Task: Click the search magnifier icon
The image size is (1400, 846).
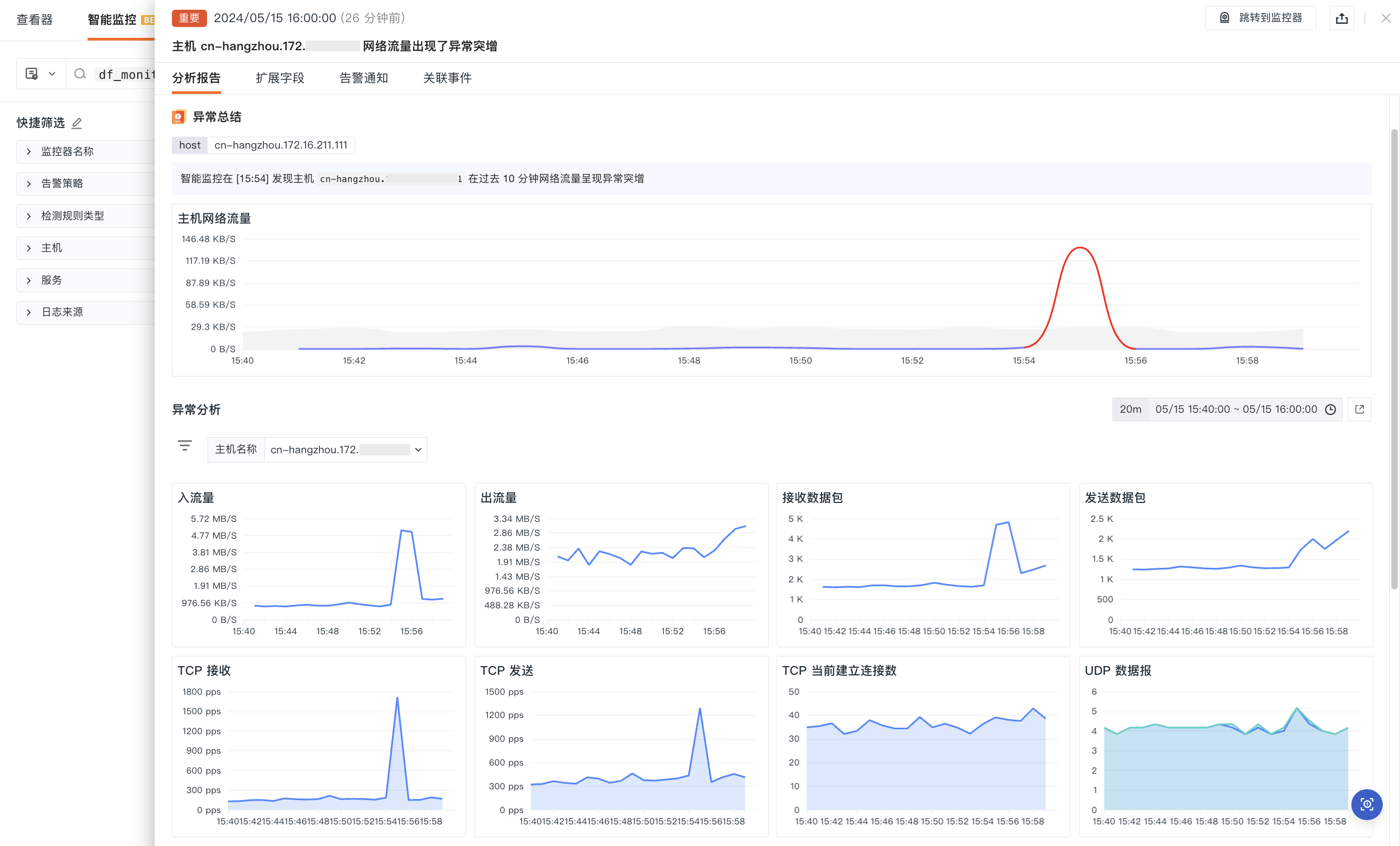Action: (x=80, y=74)
